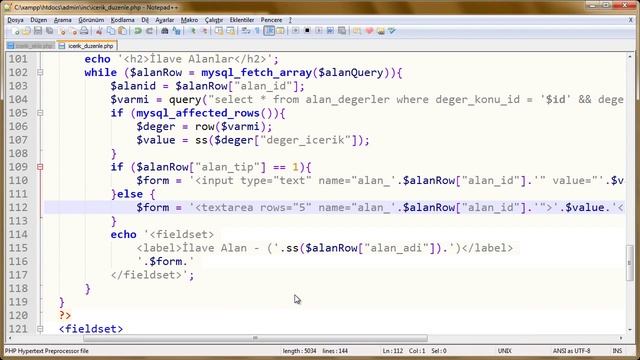The image size is (640, 360).
Task: Click the Close All documents icon
Action: (x=73, y=31)
